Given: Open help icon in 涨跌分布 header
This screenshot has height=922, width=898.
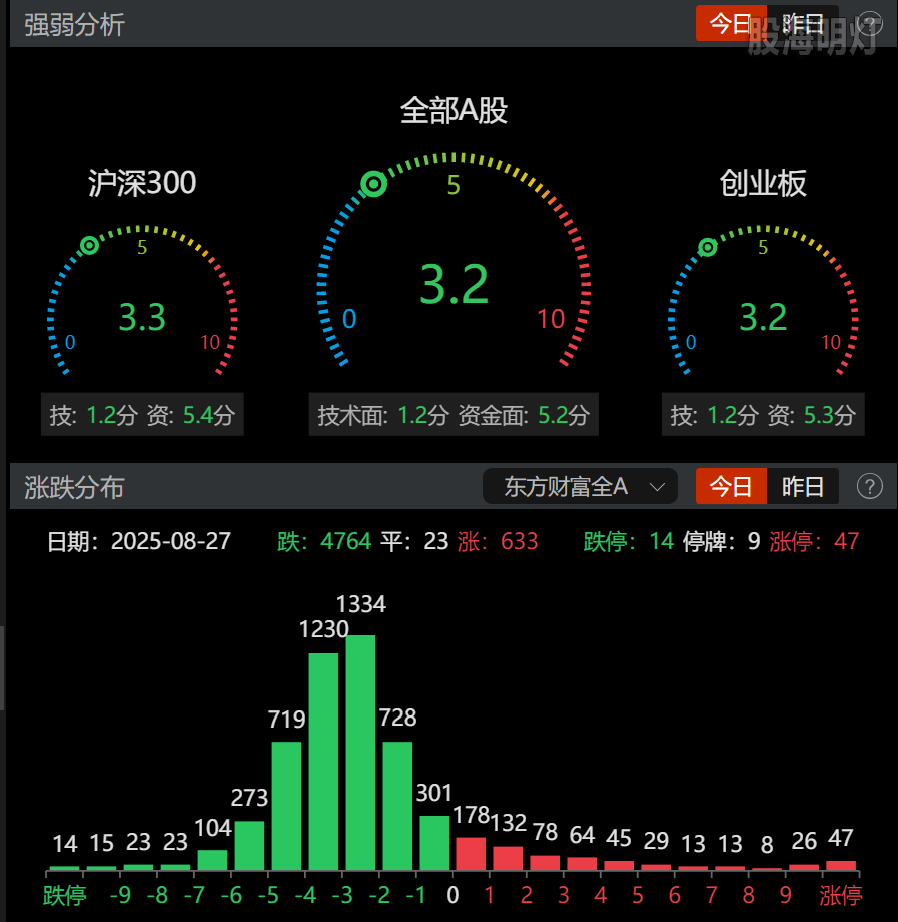Looking at the screenshot, I should 869,486.
